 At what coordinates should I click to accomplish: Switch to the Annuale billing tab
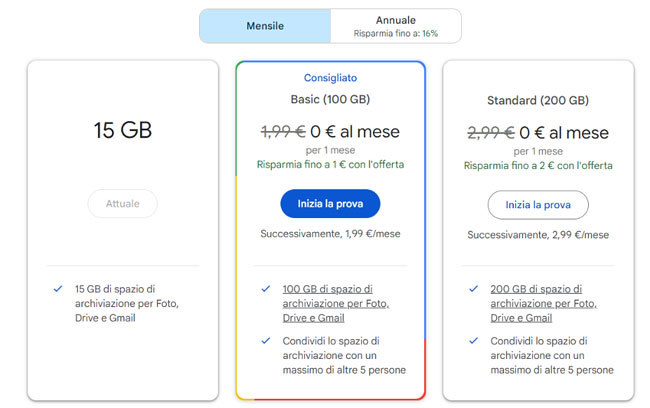[x=396, y=26]
